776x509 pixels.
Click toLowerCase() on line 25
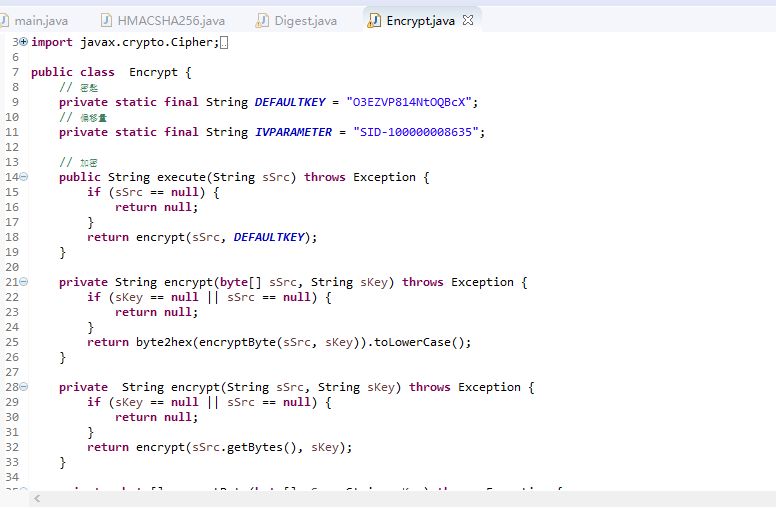(419, 342)
